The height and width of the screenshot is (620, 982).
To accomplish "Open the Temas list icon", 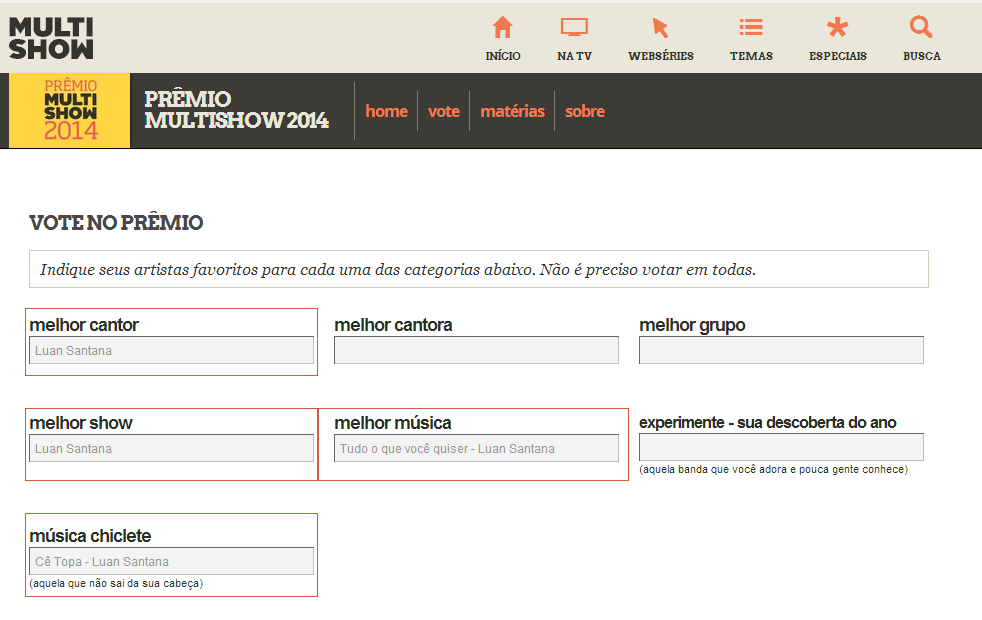I will [x=751, y=27].
